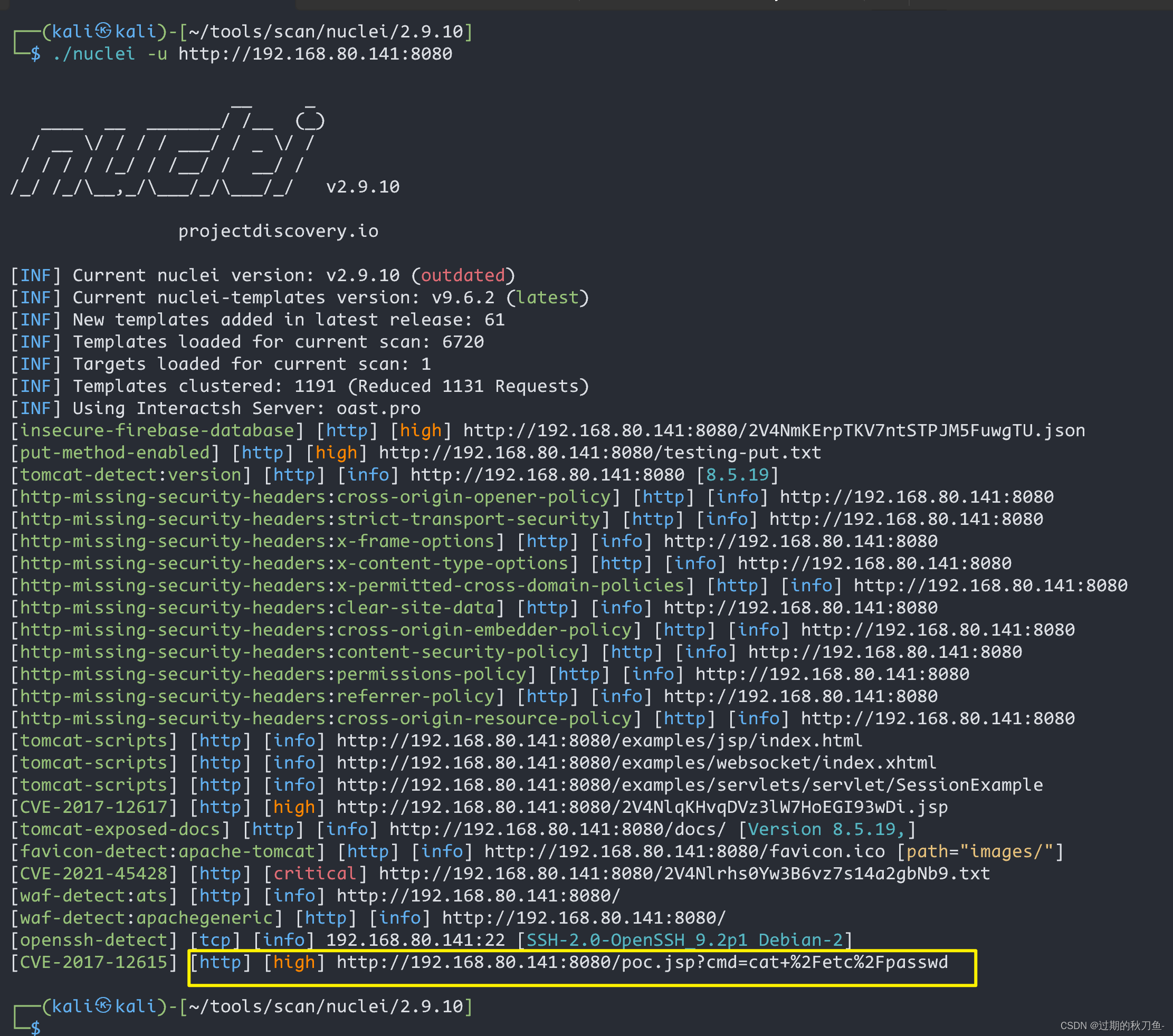1173x1036 pixels.
Task: Click the favicon-detect:apache-tomcat template name
Action: [x=168, y=852]
